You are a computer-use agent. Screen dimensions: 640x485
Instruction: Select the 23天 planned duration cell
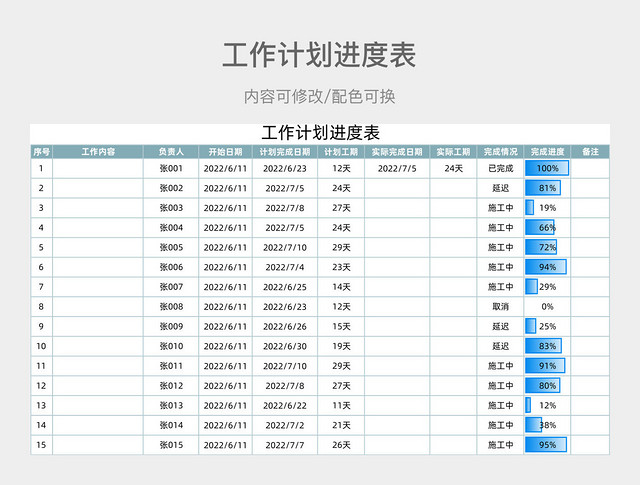pyautogui.click(x=341, y=267)
